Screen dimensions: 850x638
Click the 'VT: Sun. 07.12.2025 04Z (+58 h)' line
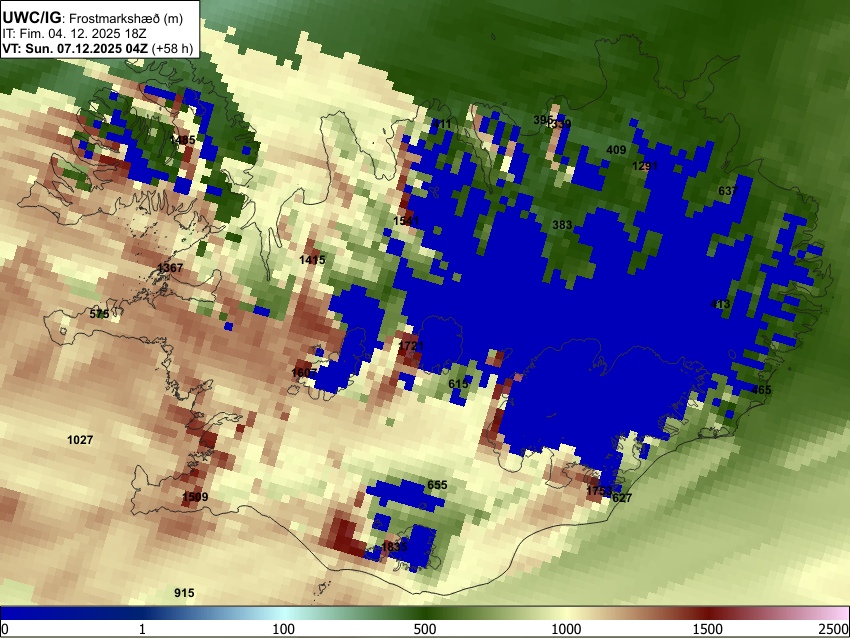tap(98, 48)
